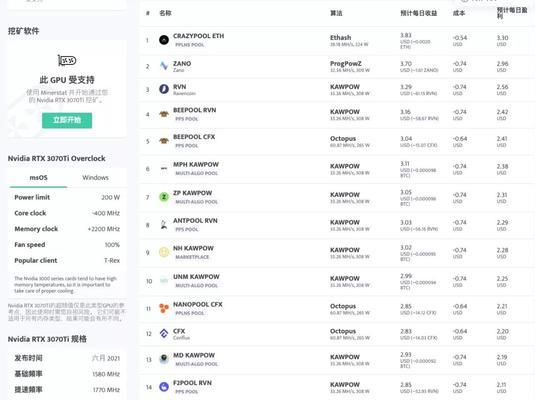Switch to the msOS overclock tab

click(x=38, y=177)
